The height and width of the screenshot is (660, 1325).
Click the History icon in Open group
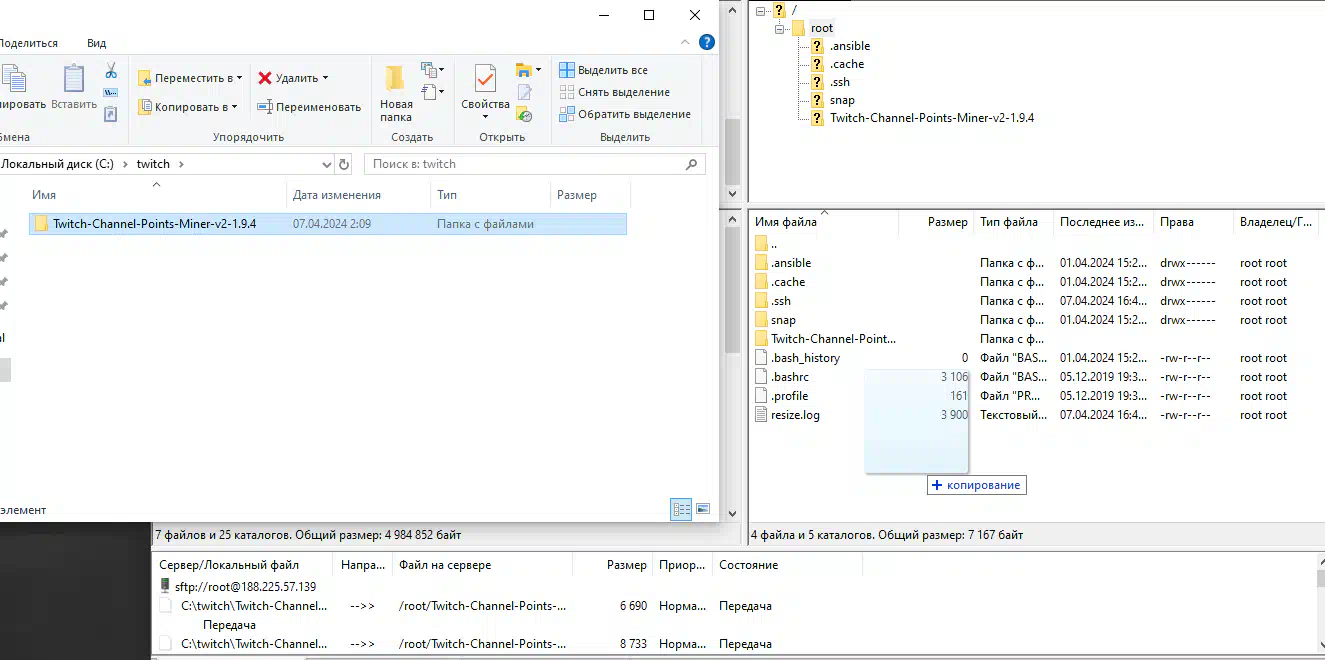[x=524, y=115]
